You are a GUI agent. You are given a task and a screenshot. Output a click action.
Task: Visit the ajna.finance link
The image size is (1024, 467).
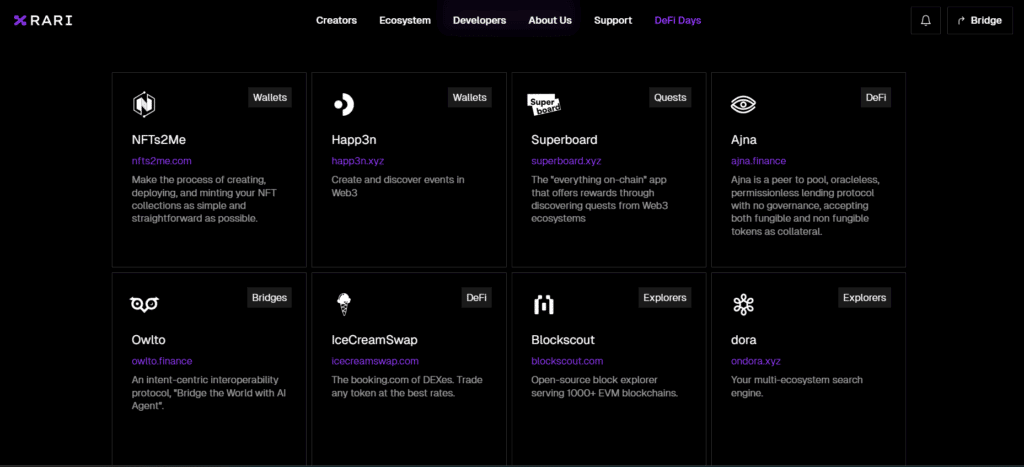click(758, 161)
